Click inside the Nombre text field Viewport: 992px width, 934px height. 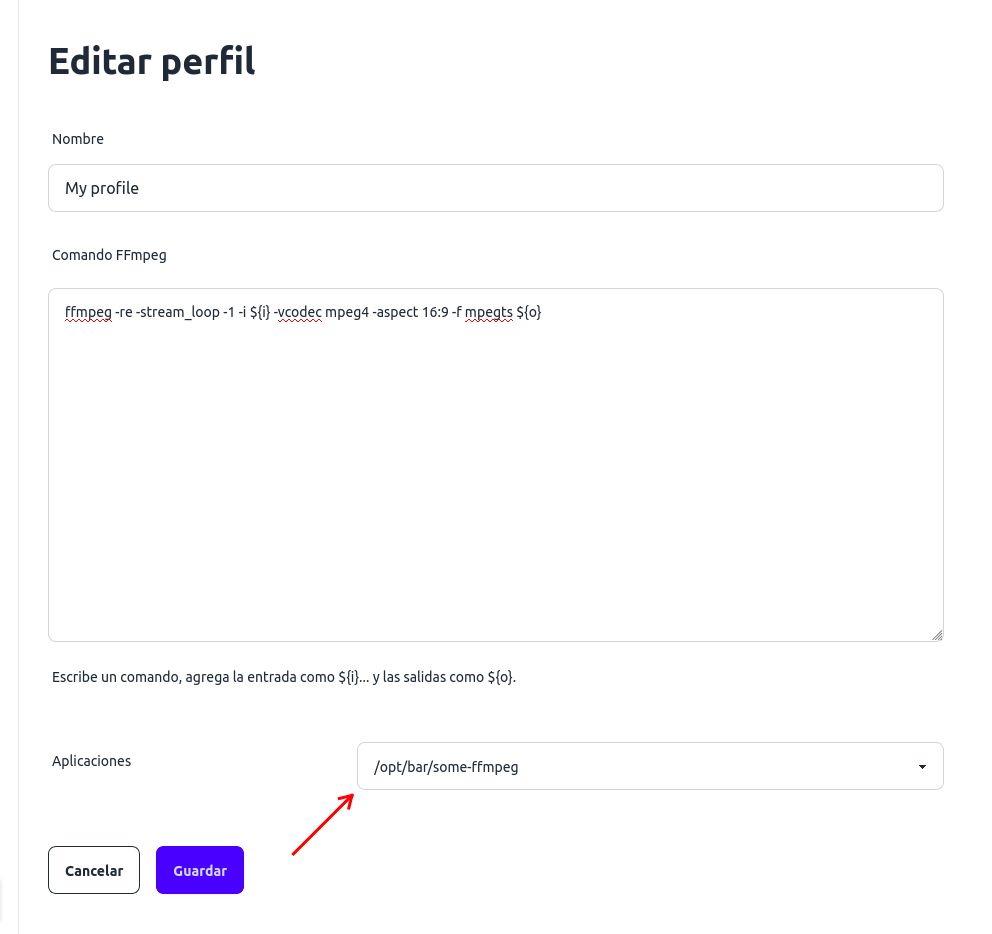point(495,188)
